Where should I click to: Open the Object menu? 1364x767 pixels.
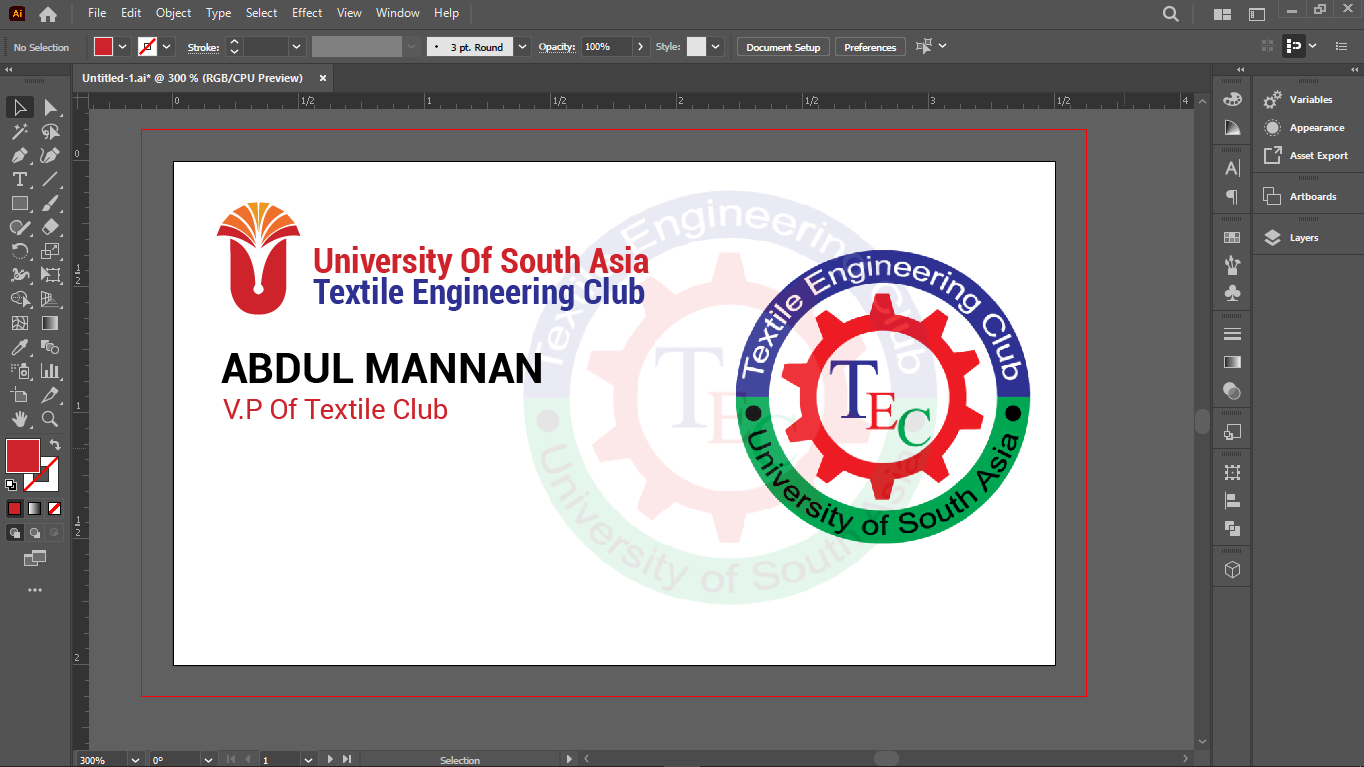click(173, 13)
